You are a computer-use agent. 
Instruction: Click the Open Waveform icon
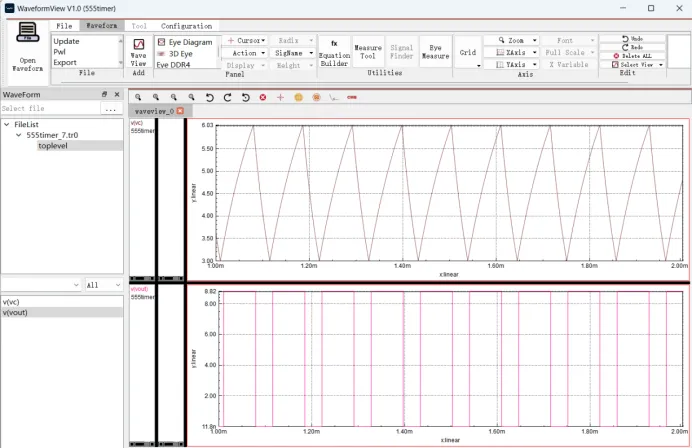pos(27,34)
